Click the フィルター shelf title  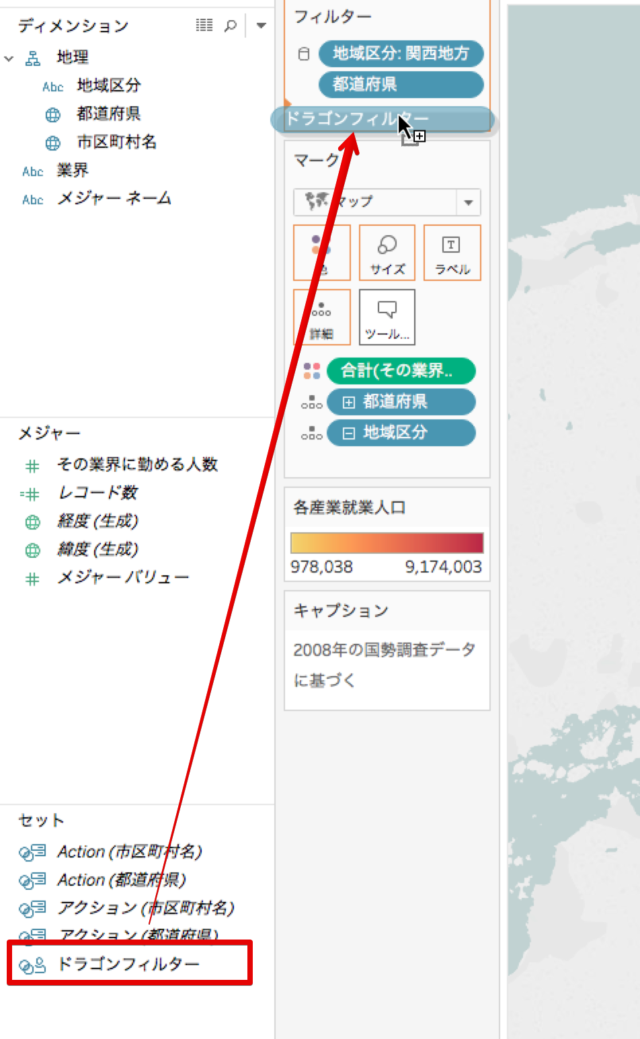[x=333, y=17]
